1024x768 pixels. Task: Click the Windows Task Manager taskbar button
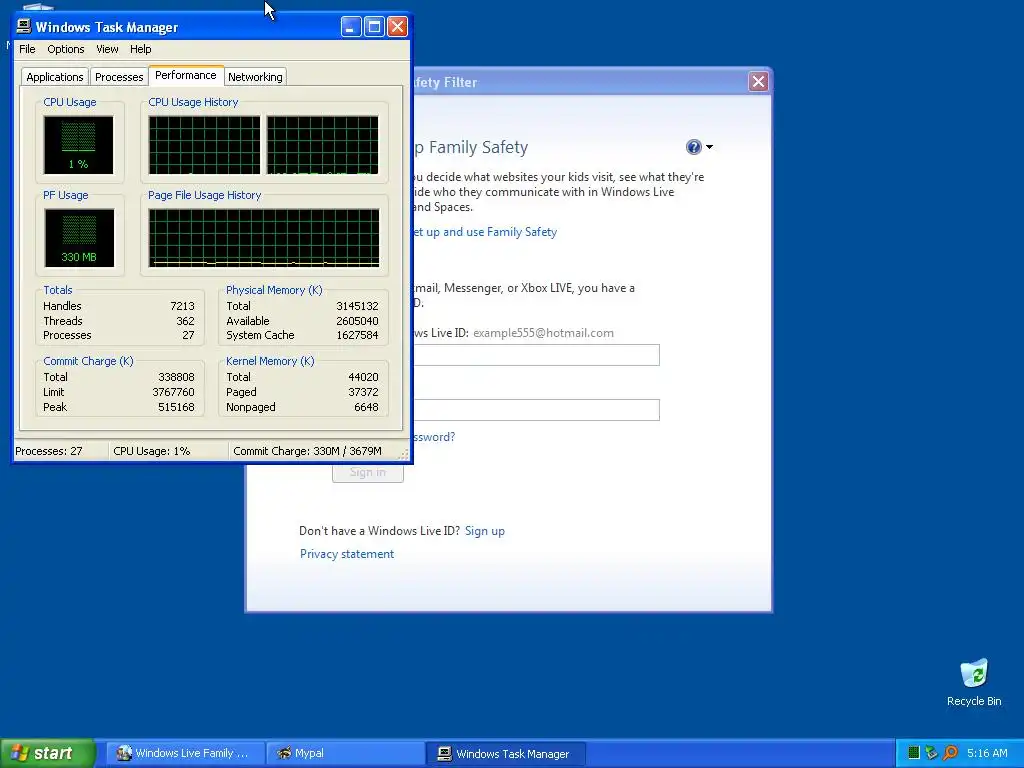pyautogui.click(x=506, y=754)
